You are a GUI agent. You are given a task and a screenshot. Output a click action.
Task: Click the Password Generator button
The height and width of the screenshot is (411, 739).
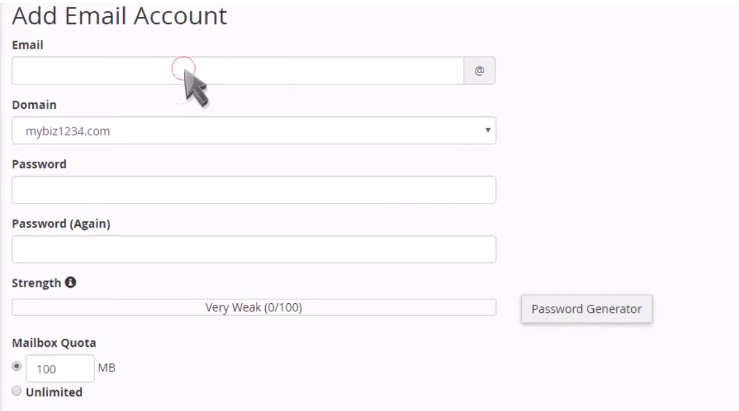tap(587, 309)
